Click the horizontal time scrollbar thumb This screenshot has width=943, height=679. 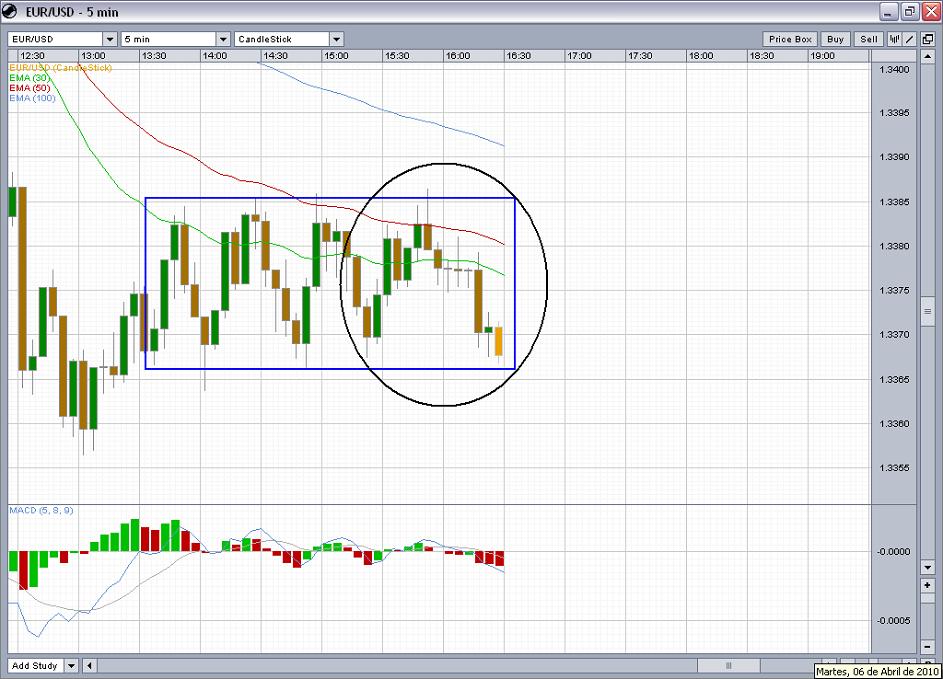[x=728, y=665]
